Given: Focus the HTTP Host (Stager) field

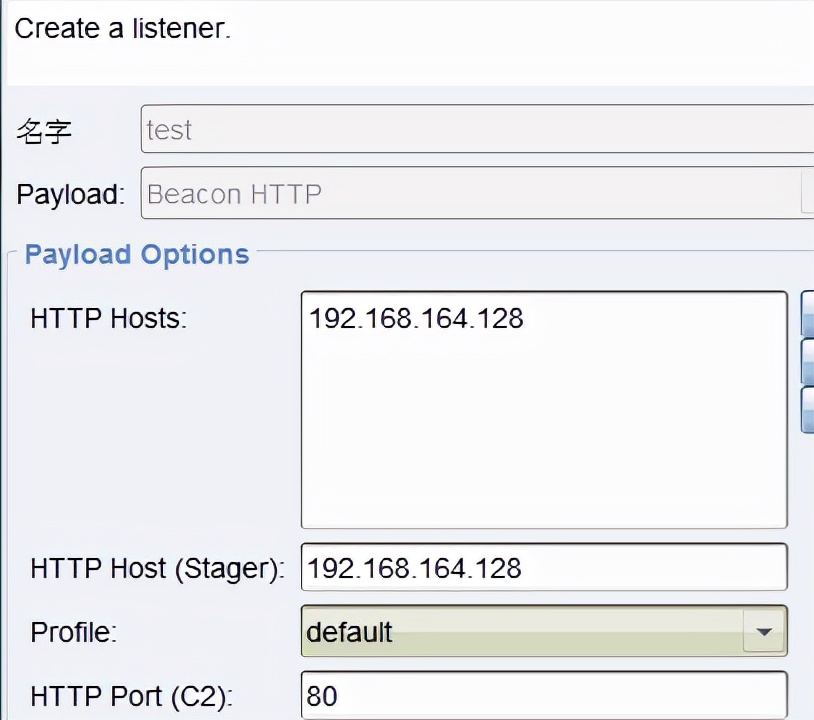Looking at the screenshot, I should pyautogui.click(x=543, y=568).
